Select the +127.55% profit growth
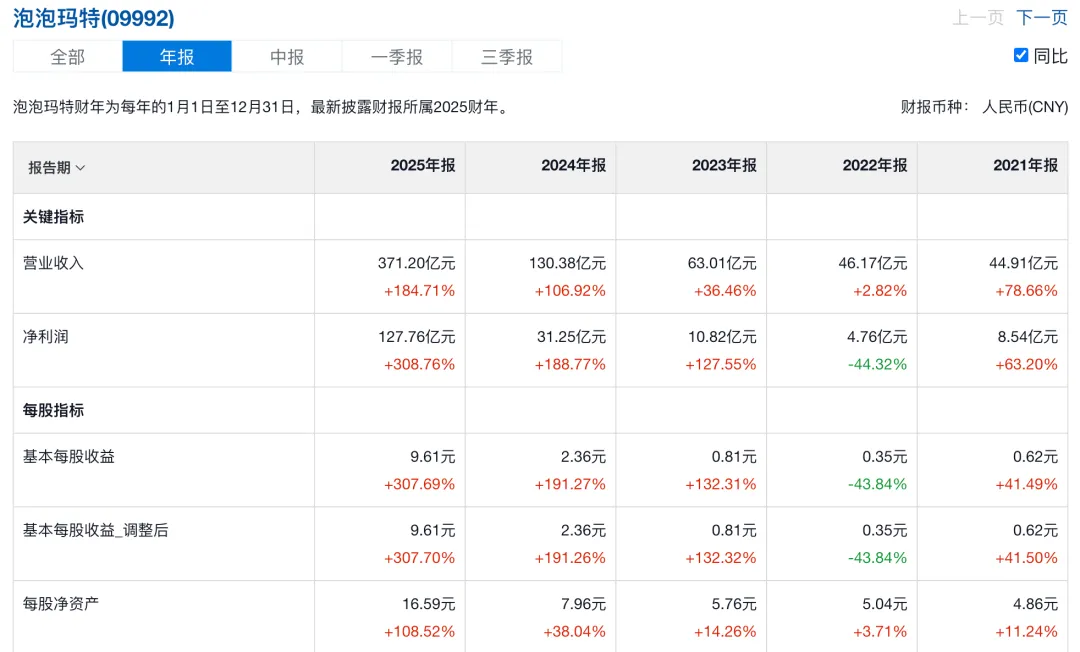The width and height of the screenshot is (1080, 652). [x=720, y=364]
